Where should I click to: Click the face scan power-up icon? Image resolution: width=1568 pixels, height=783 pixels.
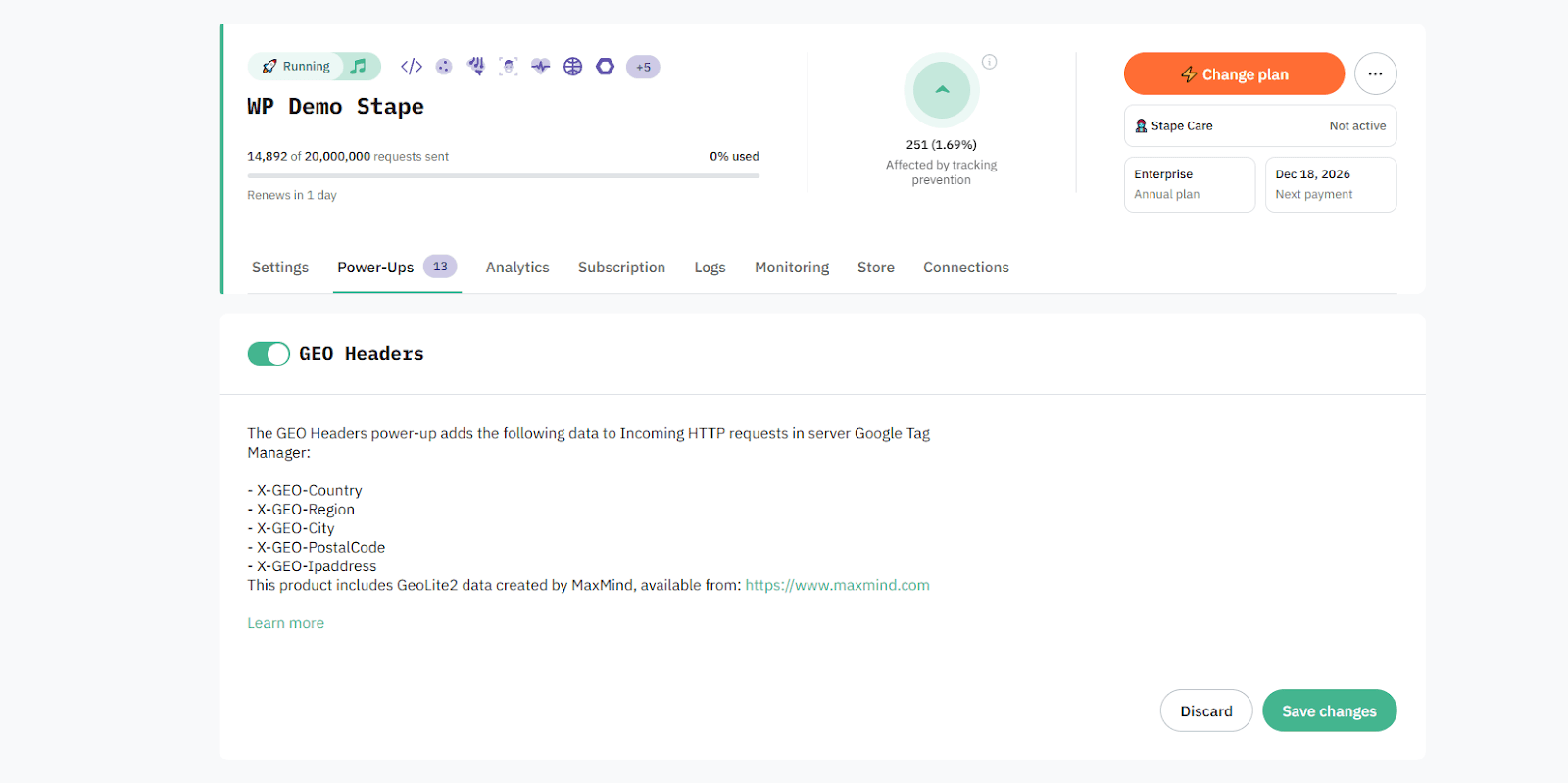coord(508,67)
